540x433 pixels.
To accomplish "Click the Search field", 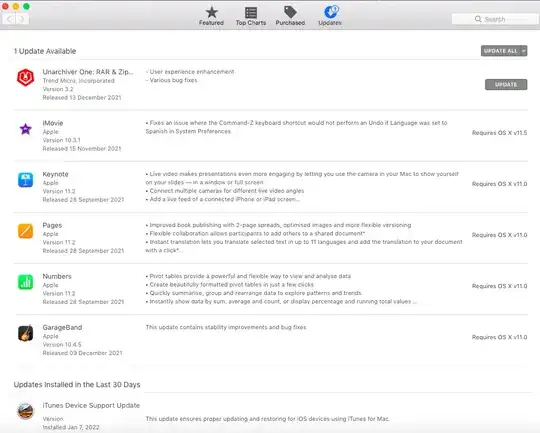I will pos(495,19).
